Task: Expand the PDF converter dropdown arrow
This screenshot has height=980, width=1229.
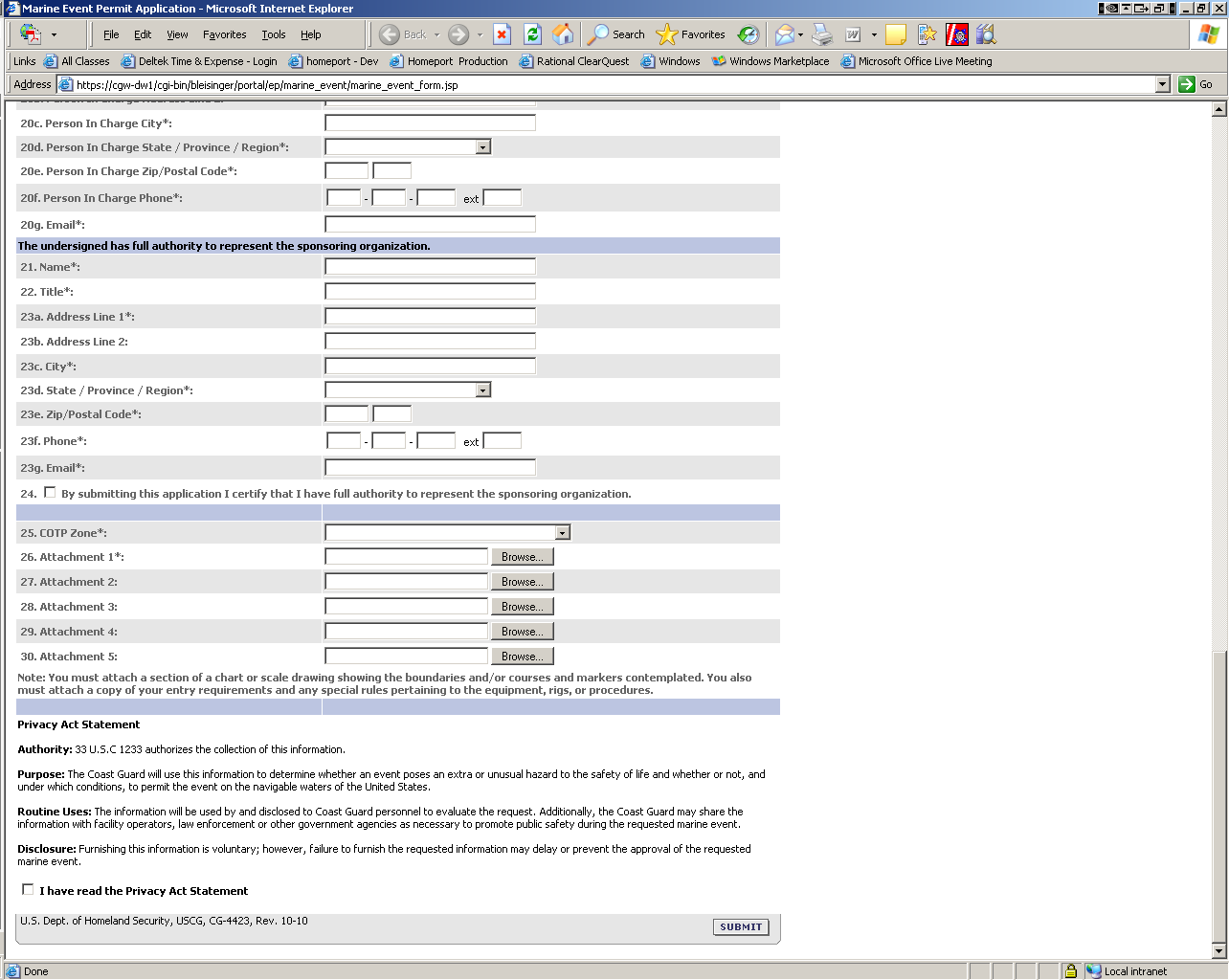Action: (54, 34)
